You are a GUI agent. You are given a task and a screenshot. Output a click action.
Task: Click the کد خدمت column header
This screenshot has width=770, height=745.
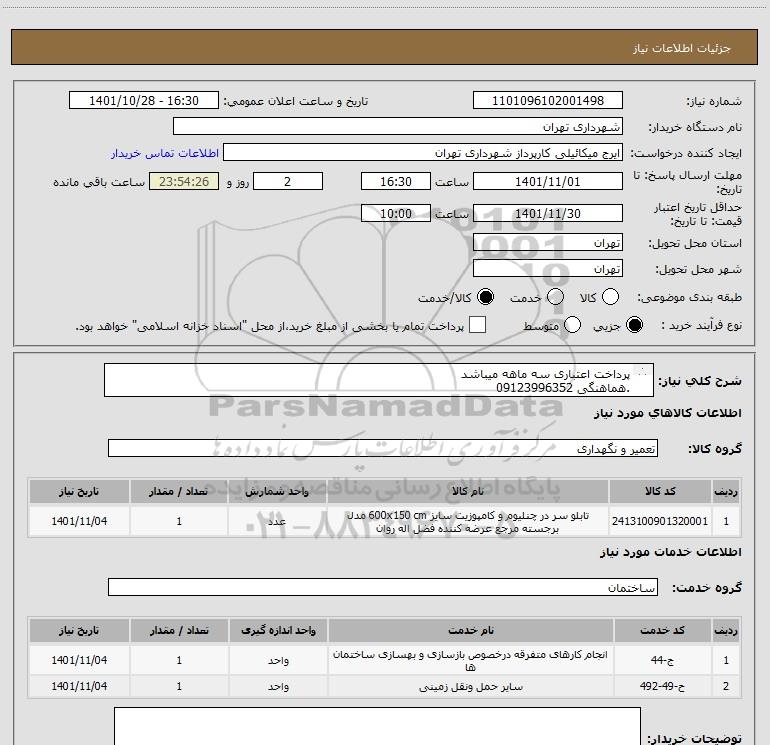pyautogui.click(x=662, y=630)
